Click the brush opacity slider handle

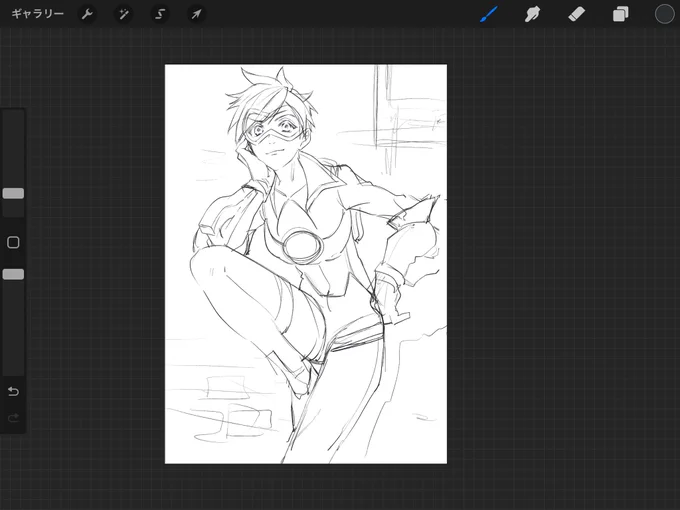coord(13,274)
